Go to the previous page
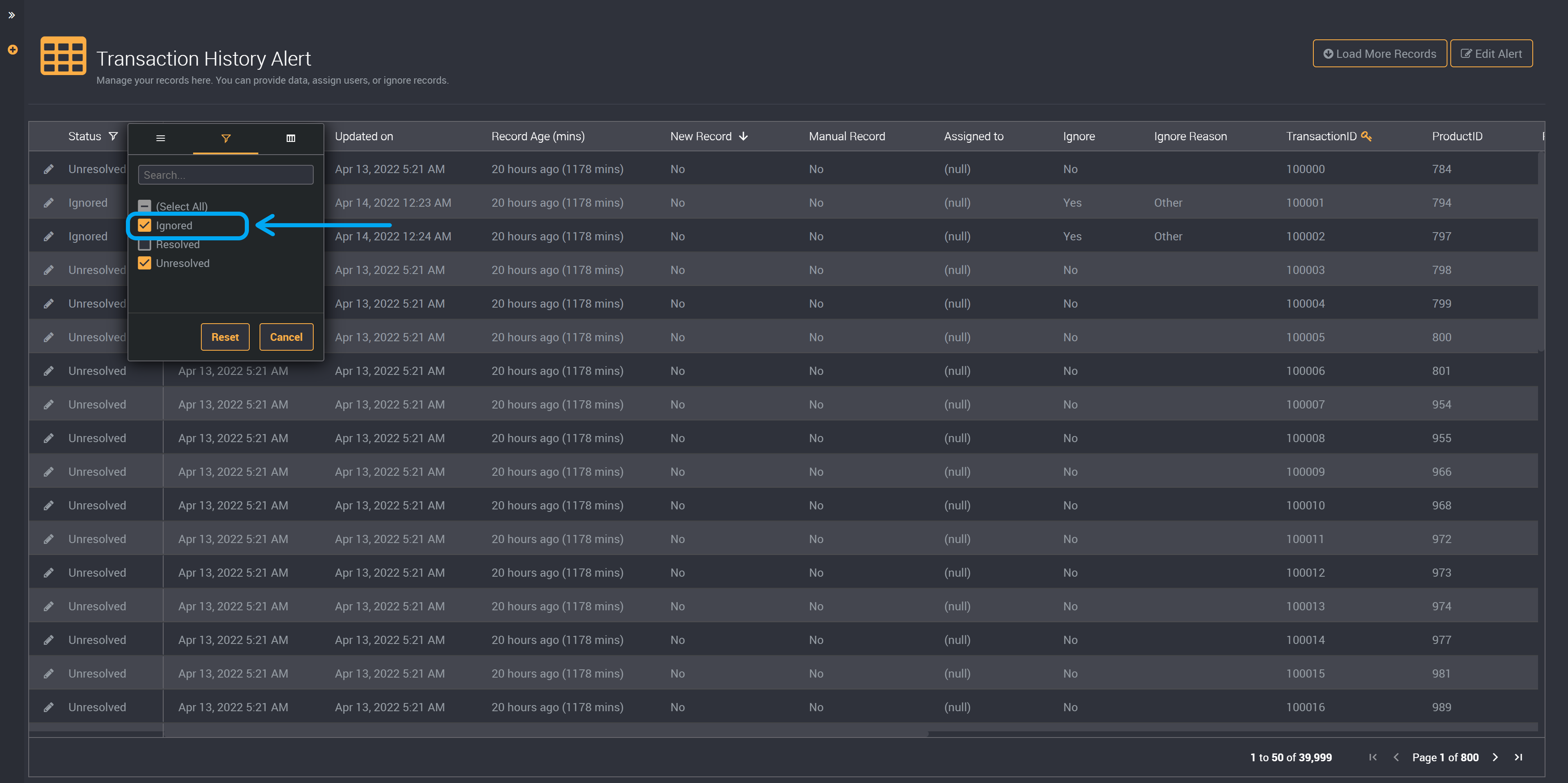Viewport: 1568px width, 783px height. point(1396,758)
